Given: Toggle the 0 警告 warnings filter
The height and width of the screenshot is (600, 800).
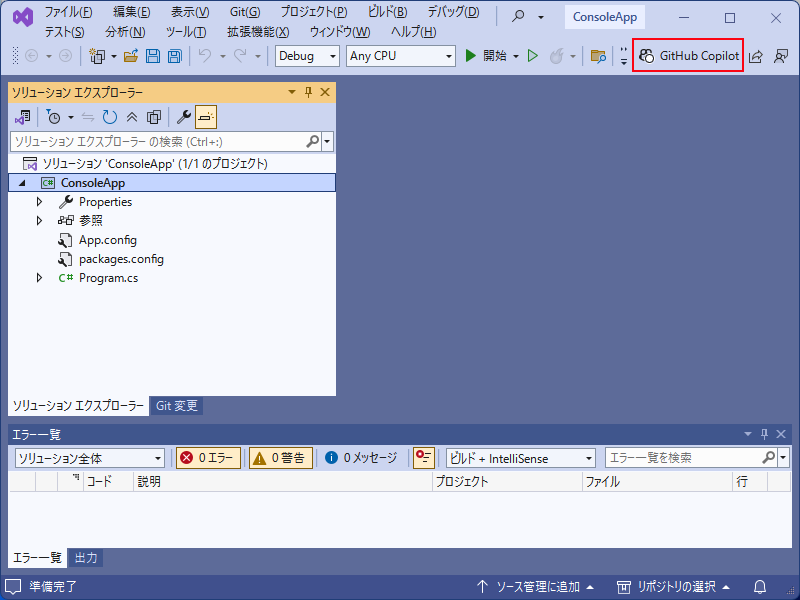Looking at the screenshot, I should coord(281,458).
